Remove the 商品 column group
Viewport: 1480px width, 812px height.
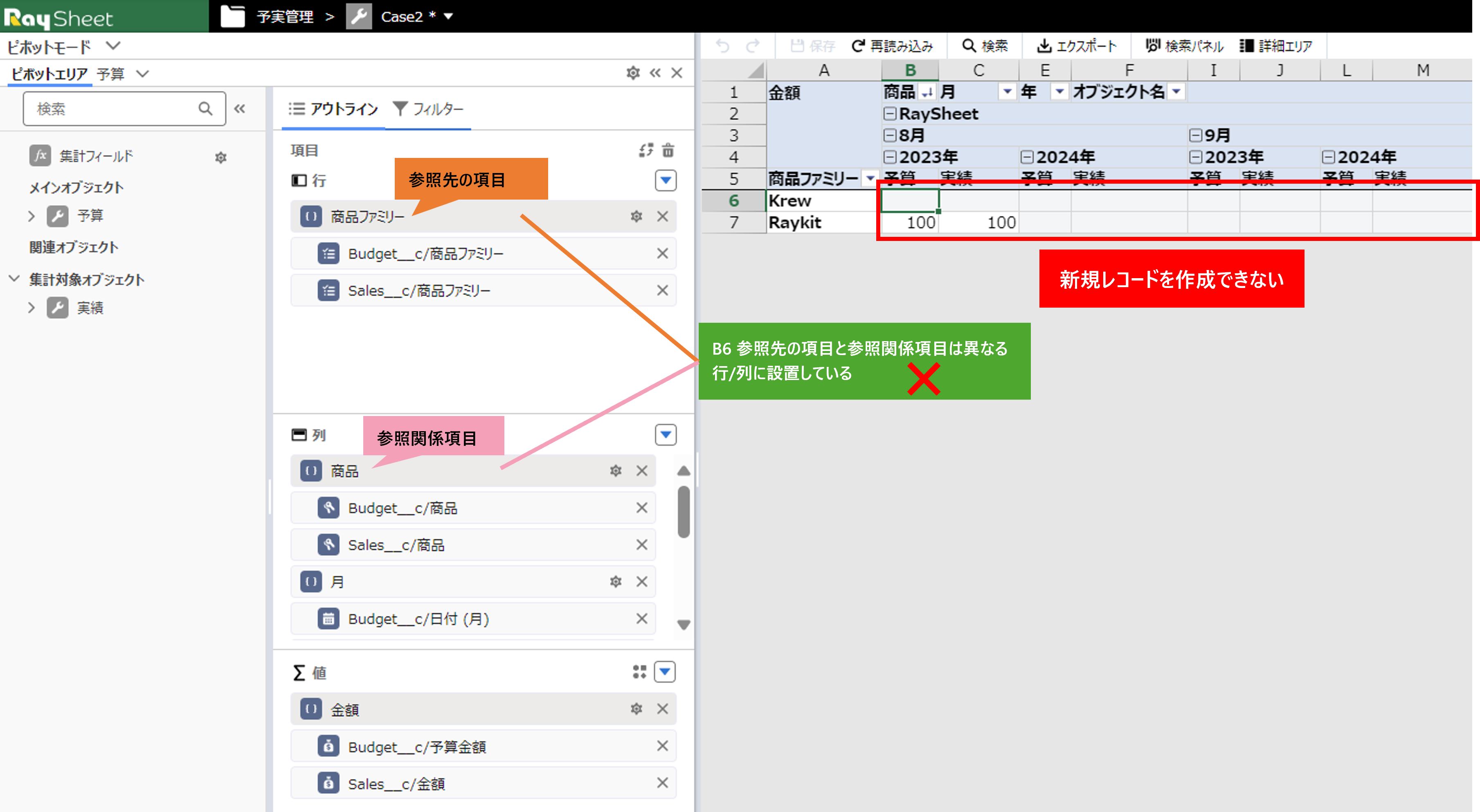tap(642, 471)
